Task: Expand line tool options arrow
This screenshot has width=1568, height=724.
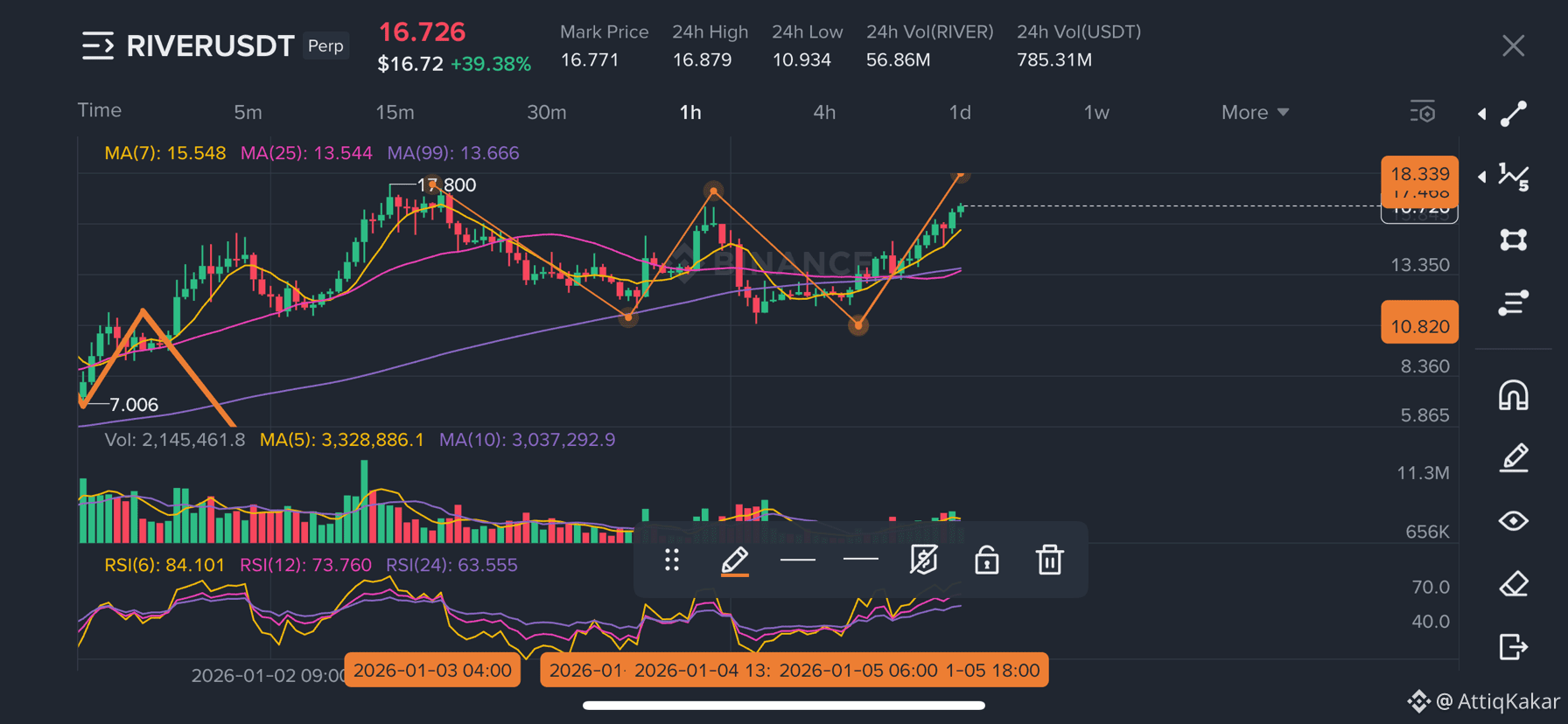Action: click(1481, 114)
